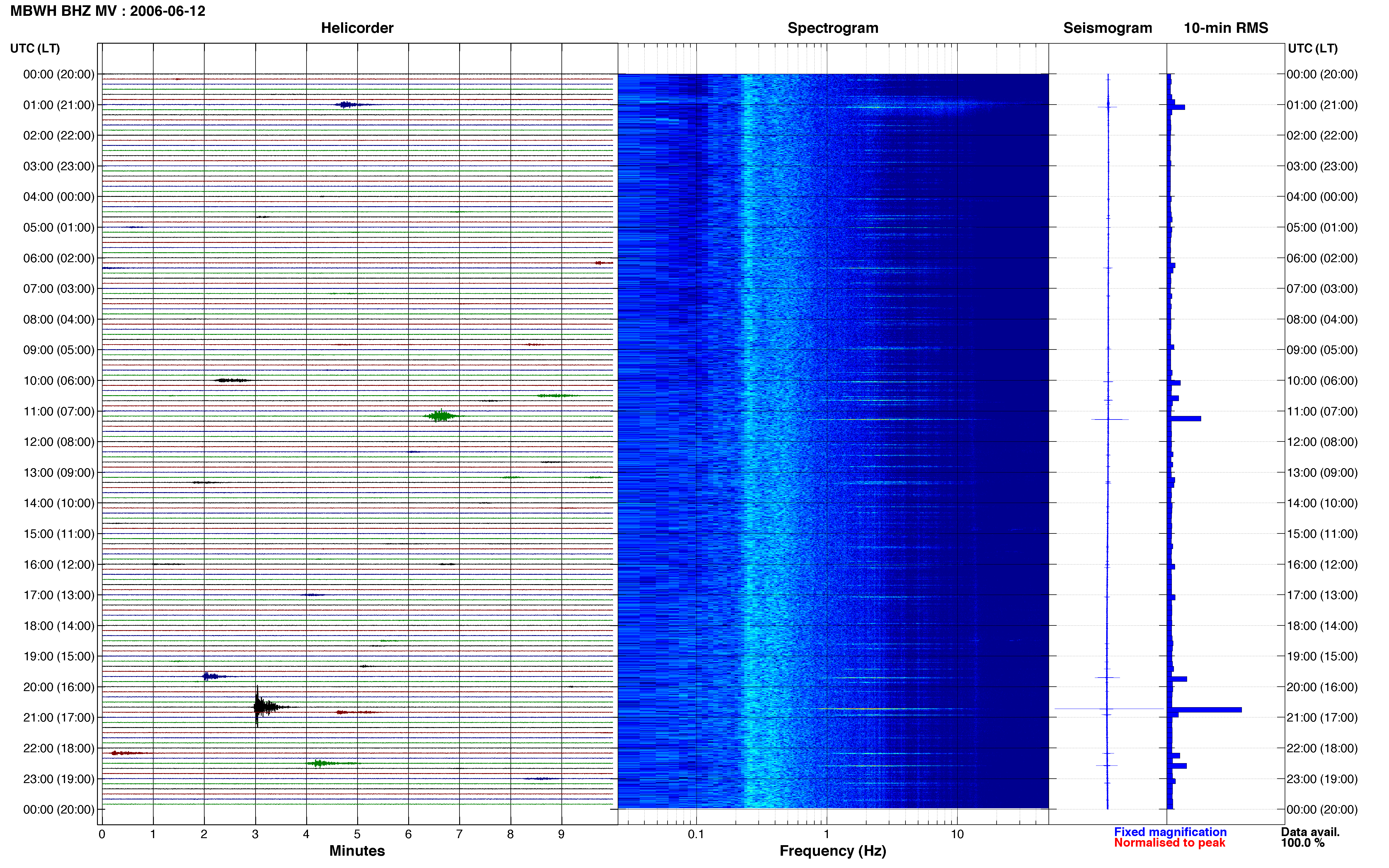Click the green event trace near 22:30

click(333, 763)
